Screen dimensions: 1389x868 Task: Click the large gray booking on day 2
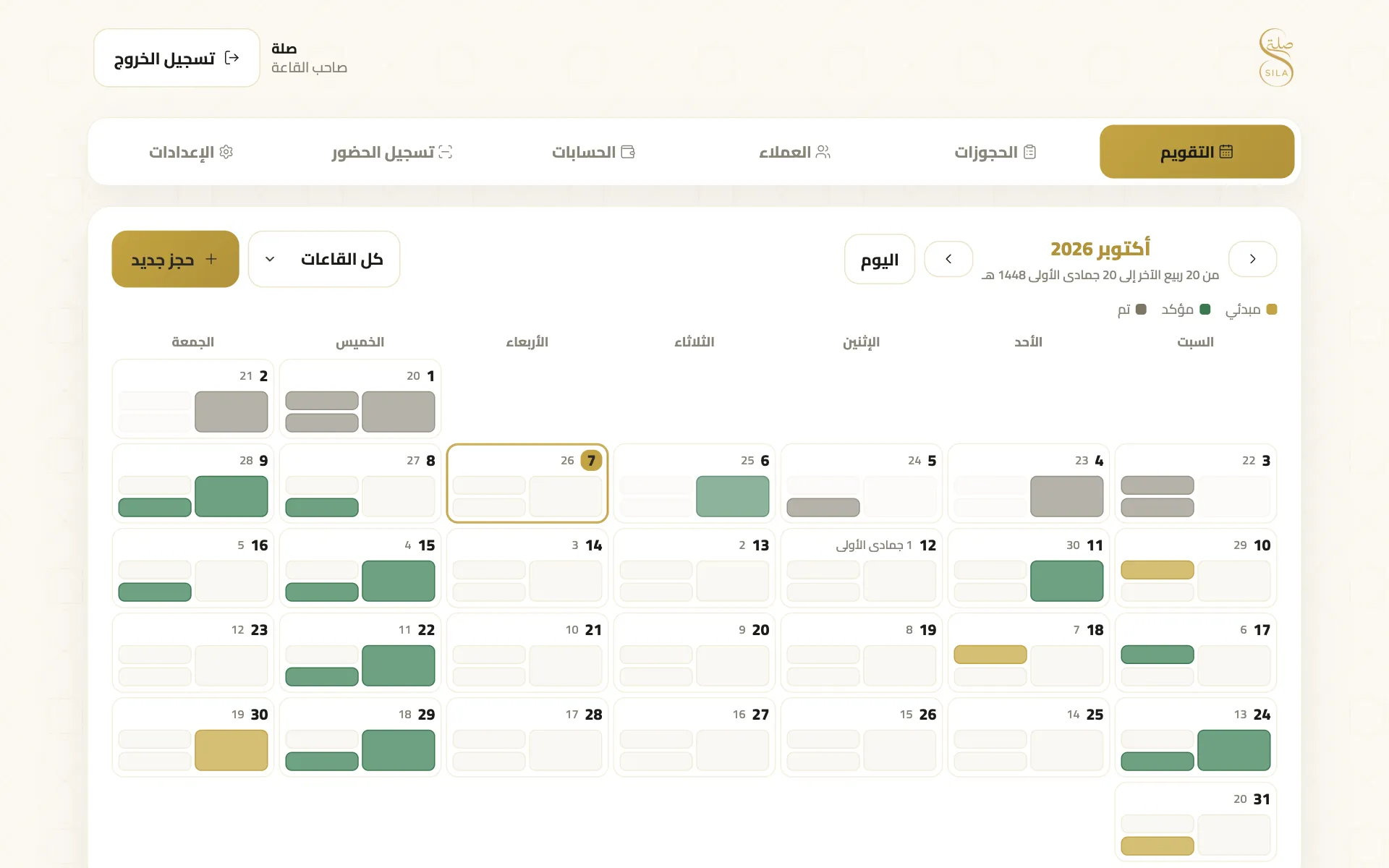coord(231,412)
